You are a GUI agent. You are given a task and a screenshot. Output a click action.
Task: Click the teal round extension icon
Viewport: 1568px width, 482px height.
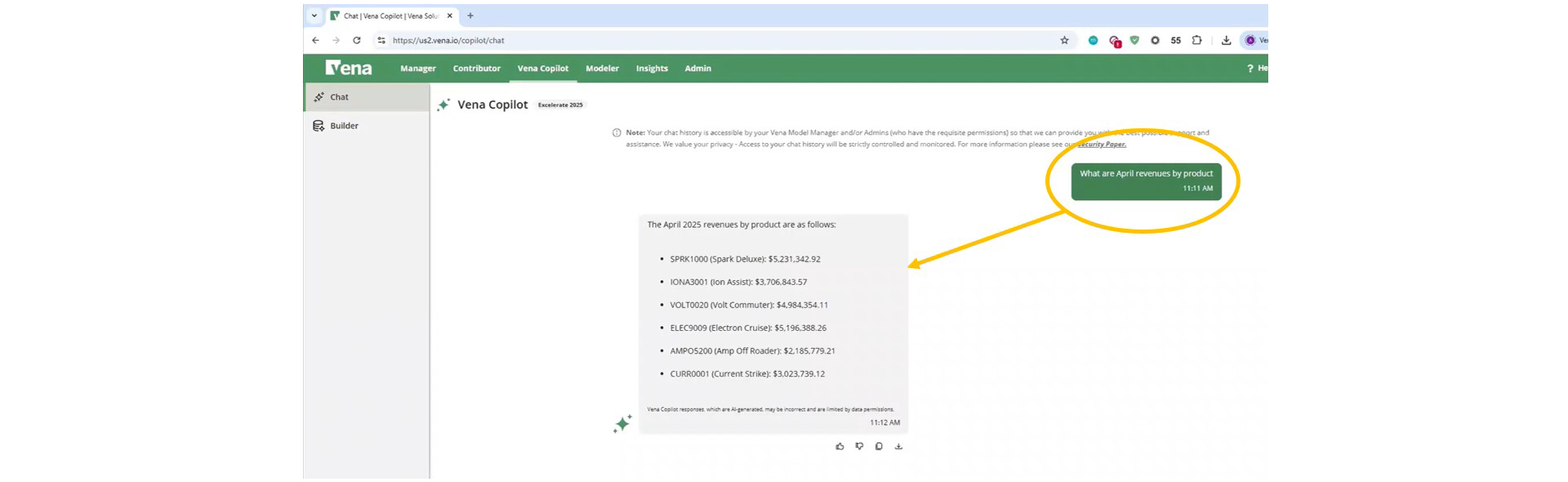tap(1093, 40)
